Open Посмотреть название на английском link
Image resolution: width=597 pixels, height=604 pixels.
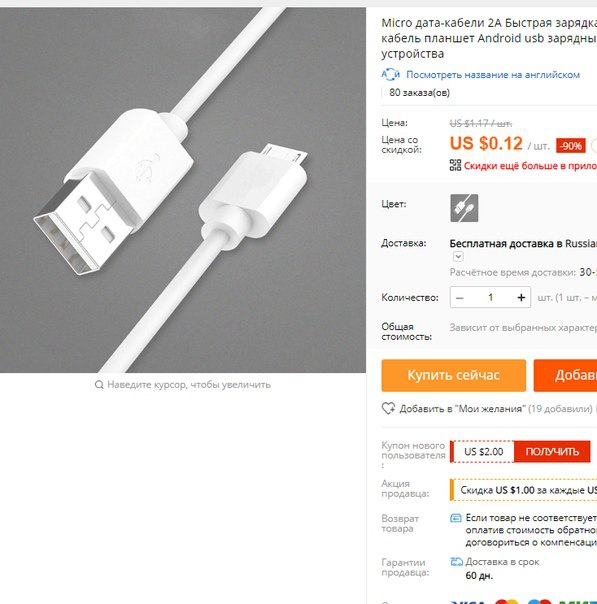coord(493,75)
